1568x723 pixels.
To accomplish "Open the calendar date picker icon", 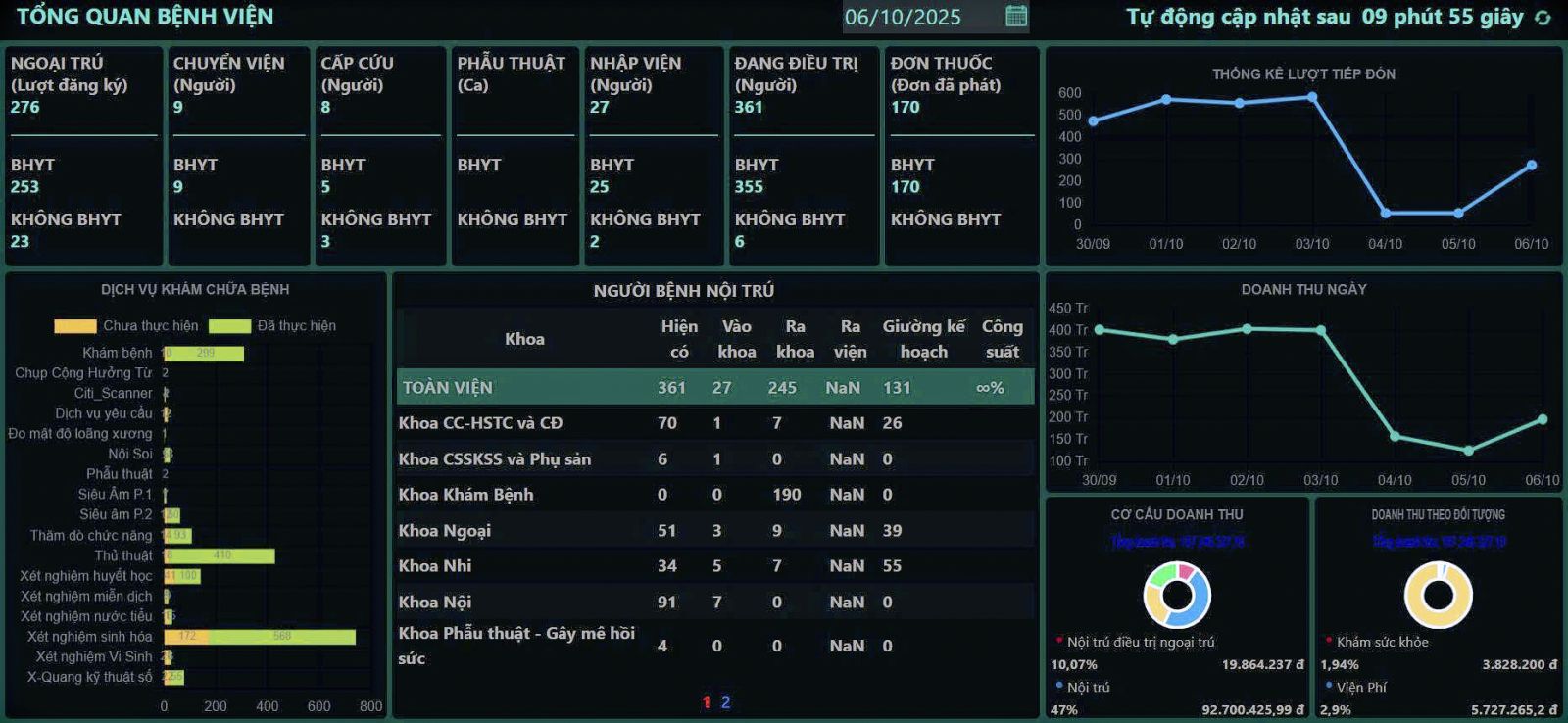I will tap(1016, 16).
